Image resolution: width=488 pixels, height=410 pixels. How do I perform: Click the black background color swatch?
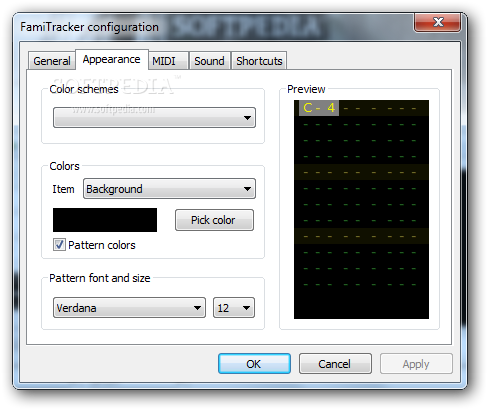pyautogui.click(x=105, y=220)
